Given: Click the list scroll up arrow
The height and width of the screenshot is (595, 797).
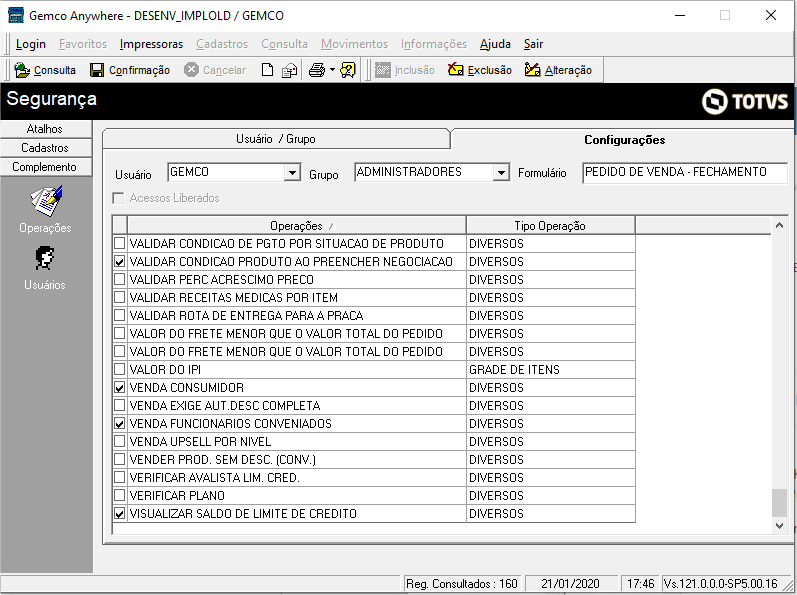Looking at the screenshot, I should tap(779, 225).
